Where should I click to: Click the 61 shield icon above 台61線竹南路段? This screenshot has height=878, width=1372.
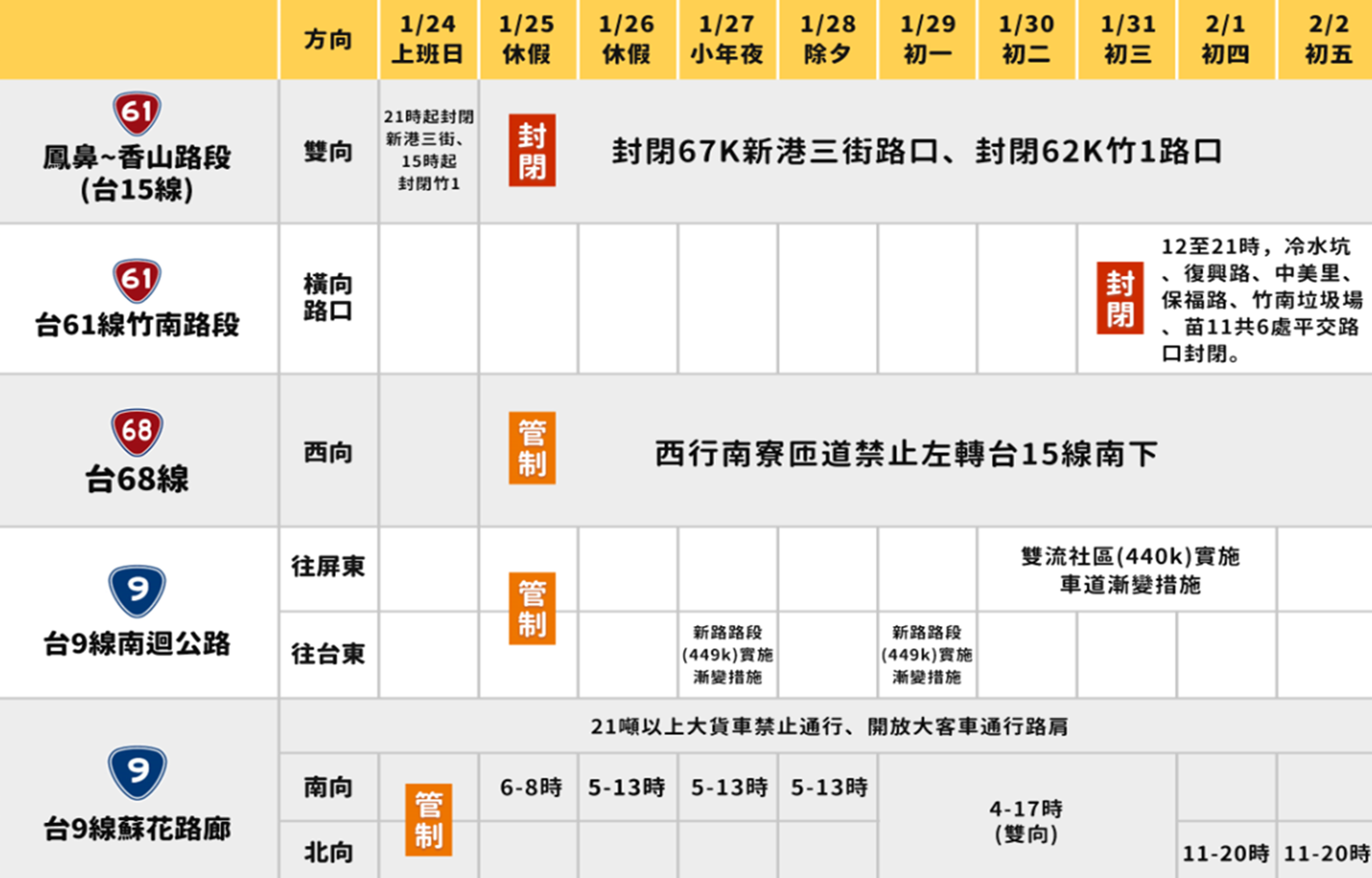coord(137,281)
